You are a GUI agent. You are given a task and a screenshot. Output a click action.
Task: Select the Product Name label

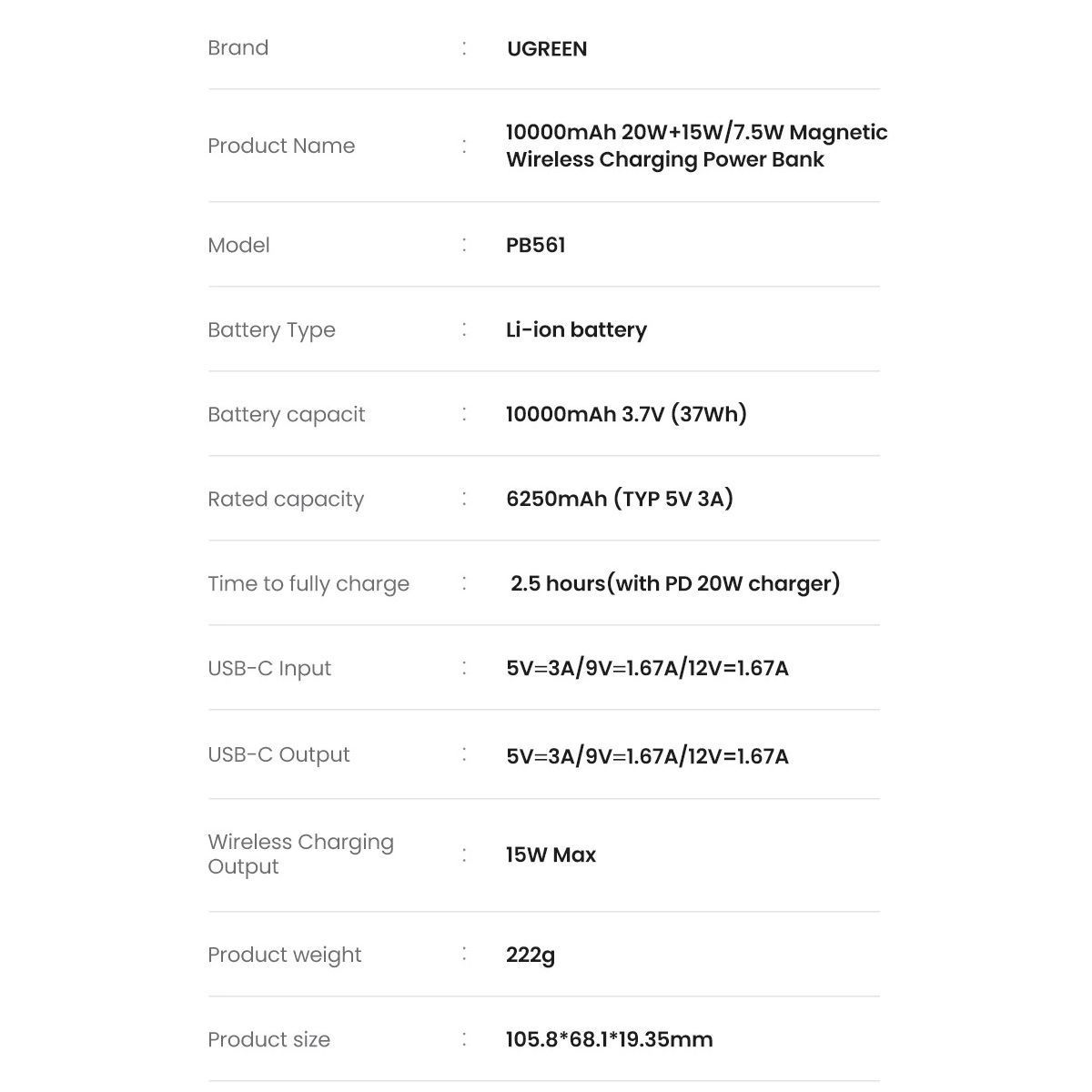coord(281,146)
